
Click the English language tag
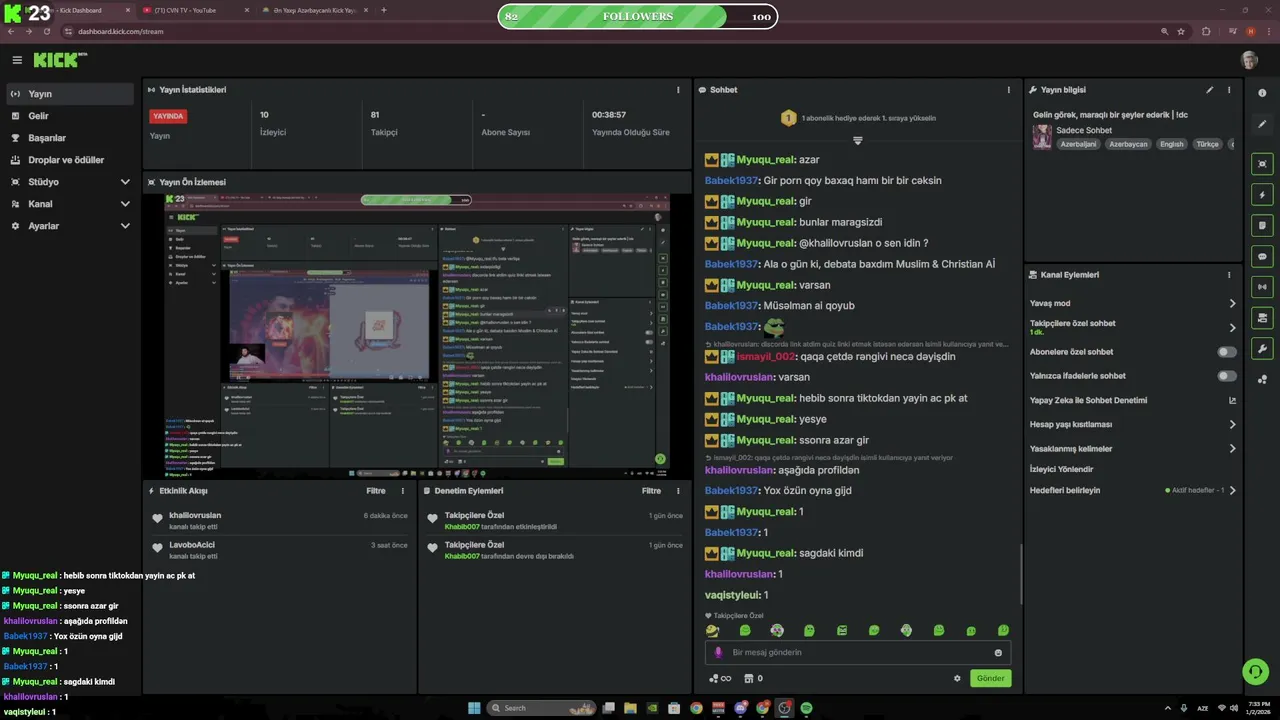pyautogui.click(x=1171, y=144)
